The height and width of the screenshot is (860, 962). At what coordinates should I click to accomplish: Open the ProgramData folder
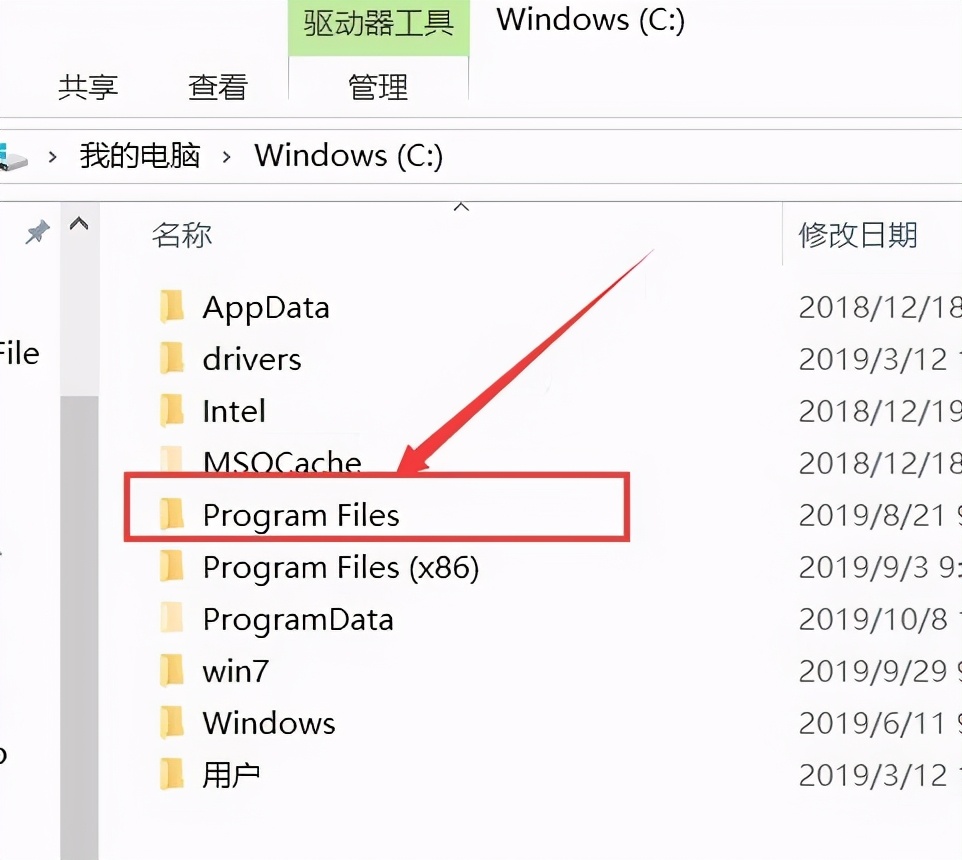point(297,619)
